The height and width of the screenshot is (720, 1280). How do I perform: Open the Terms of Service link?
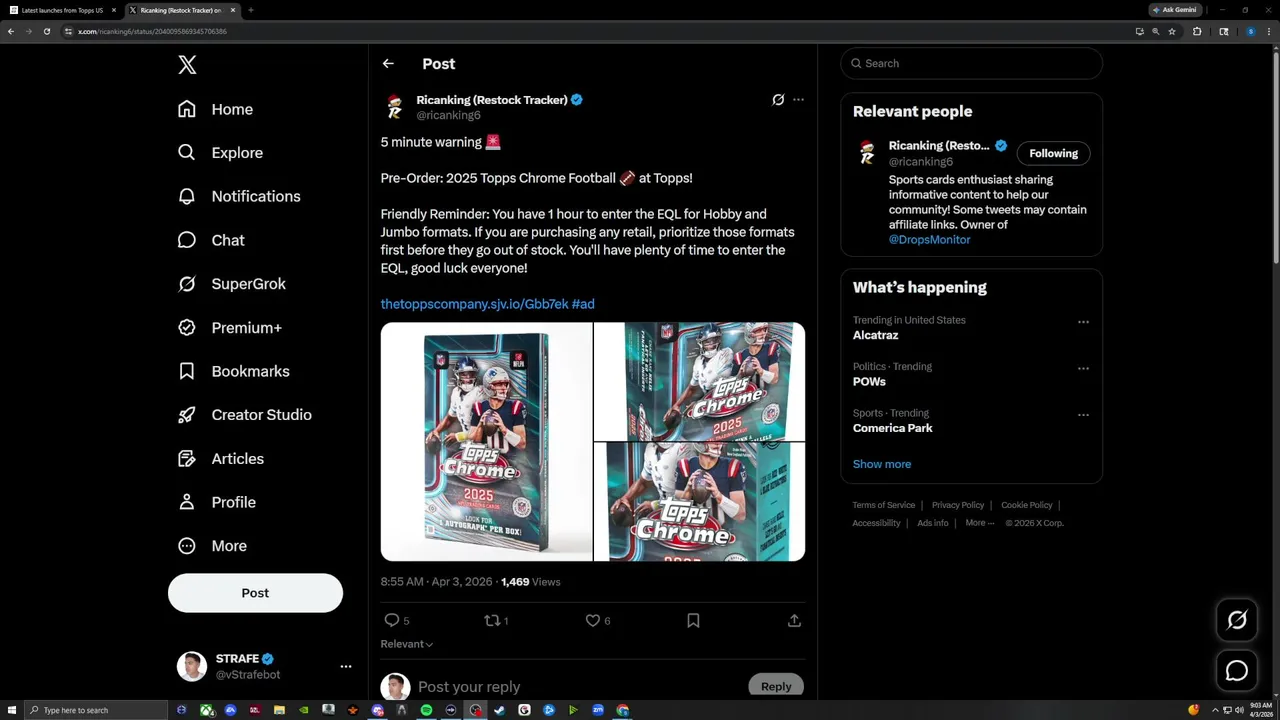click(884, 505)
